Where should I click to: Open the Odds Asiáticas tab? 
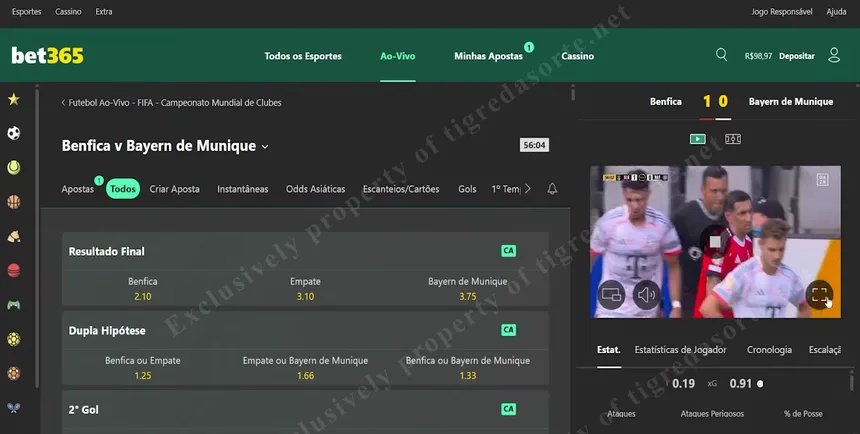point(315,189)
